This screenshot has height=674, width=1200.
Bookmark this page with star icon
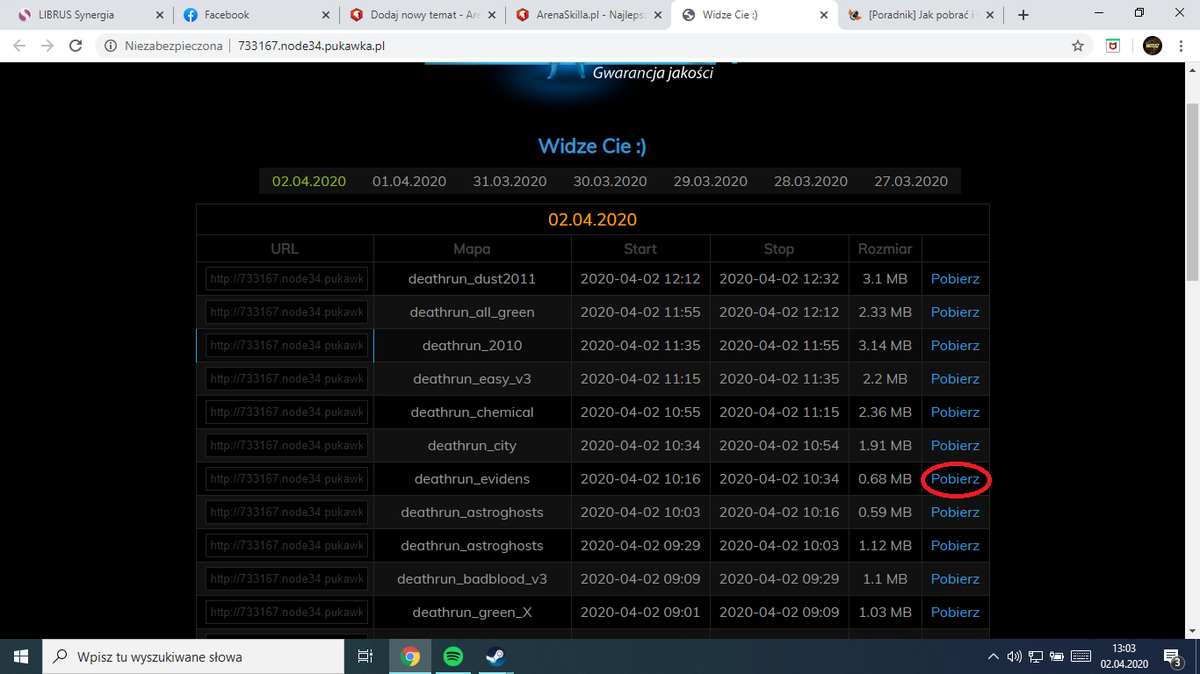pos(1077,46)
